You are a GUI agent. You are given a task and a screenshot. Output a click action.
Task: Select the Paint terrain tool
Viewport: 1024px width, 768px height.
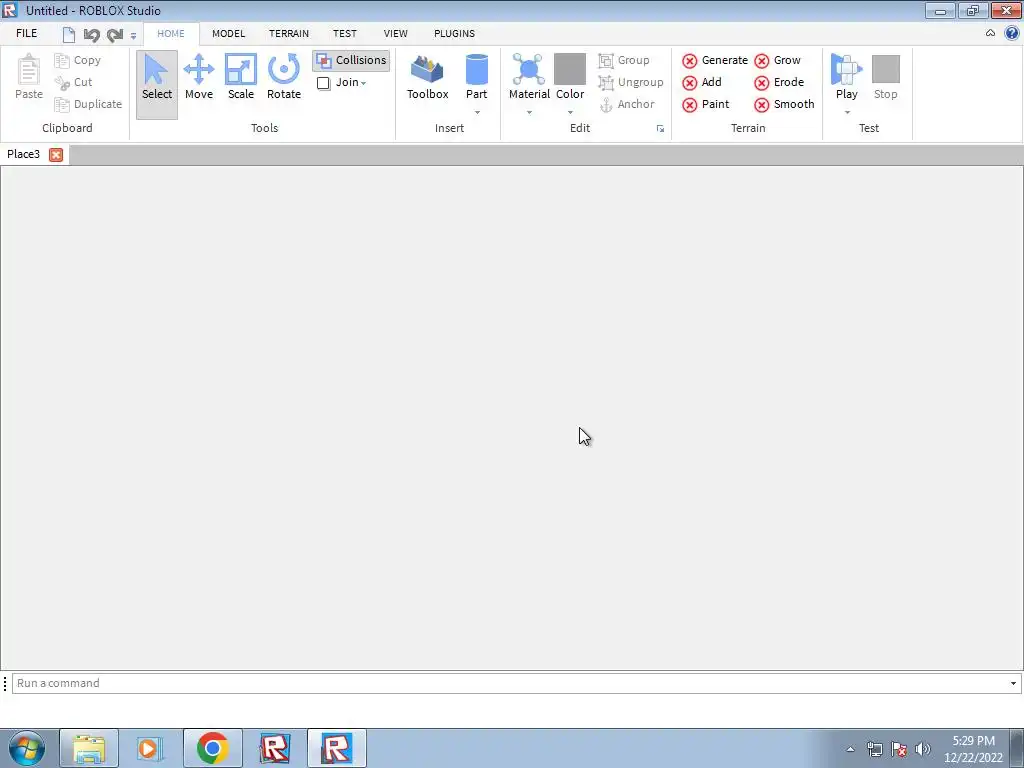pyautogui.click(x=705, y=104)
